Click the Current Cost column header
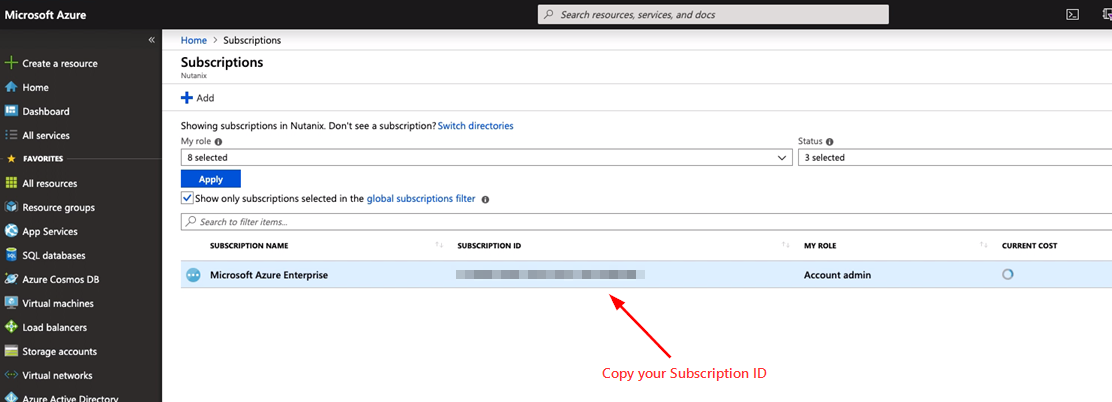1112x402 pixels. 1029,245
